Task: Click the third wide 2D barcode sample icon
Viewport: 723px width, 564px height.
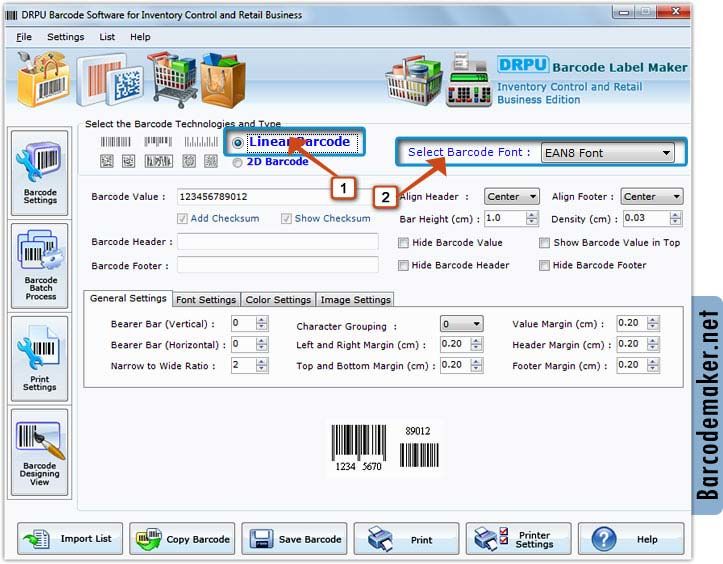Action: [x=159, y=161]
